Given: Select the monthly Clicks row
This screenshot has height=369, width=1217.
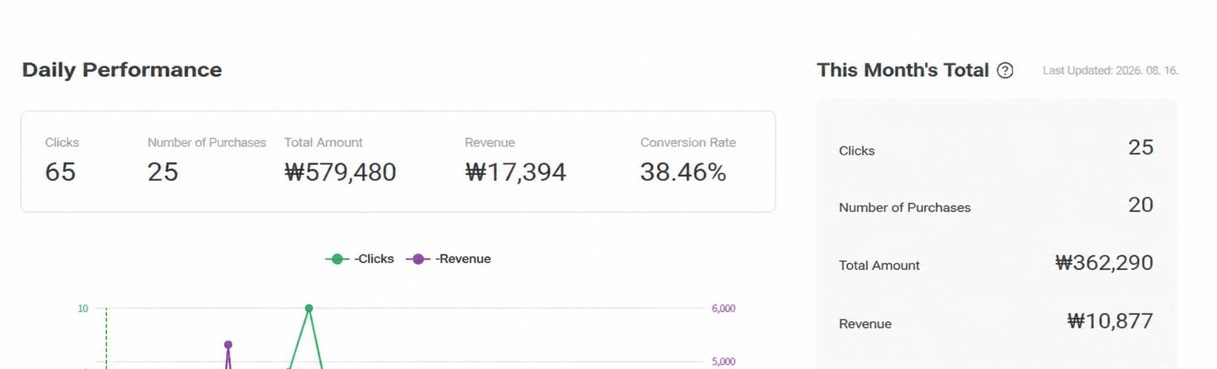Looking at the screenshot, I should pos(996,148).
